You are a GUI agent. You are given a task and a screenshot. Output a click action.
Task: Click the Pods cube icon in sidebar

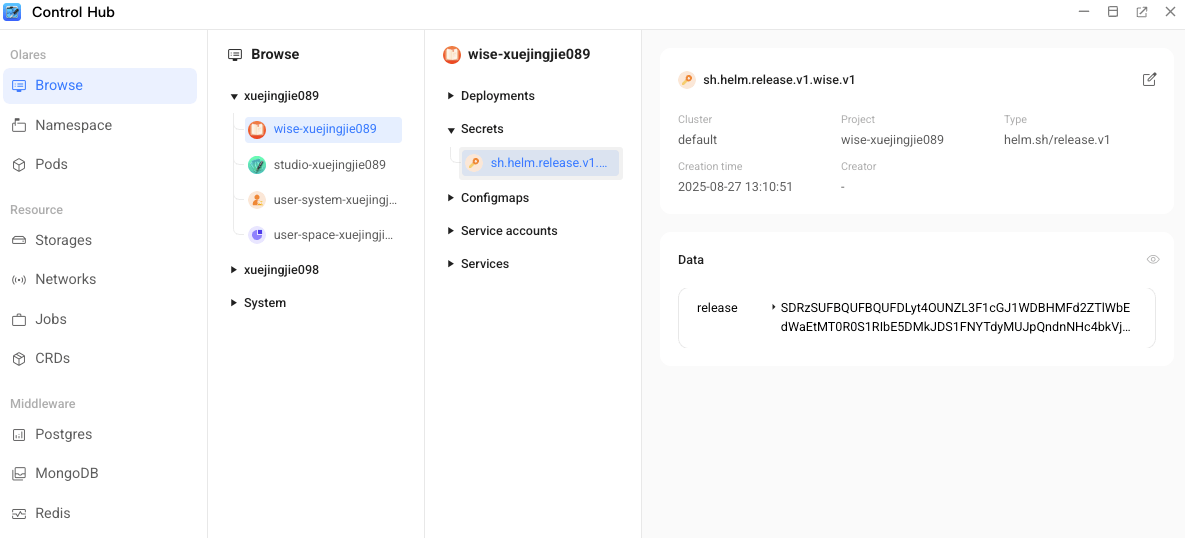point(19,165)
